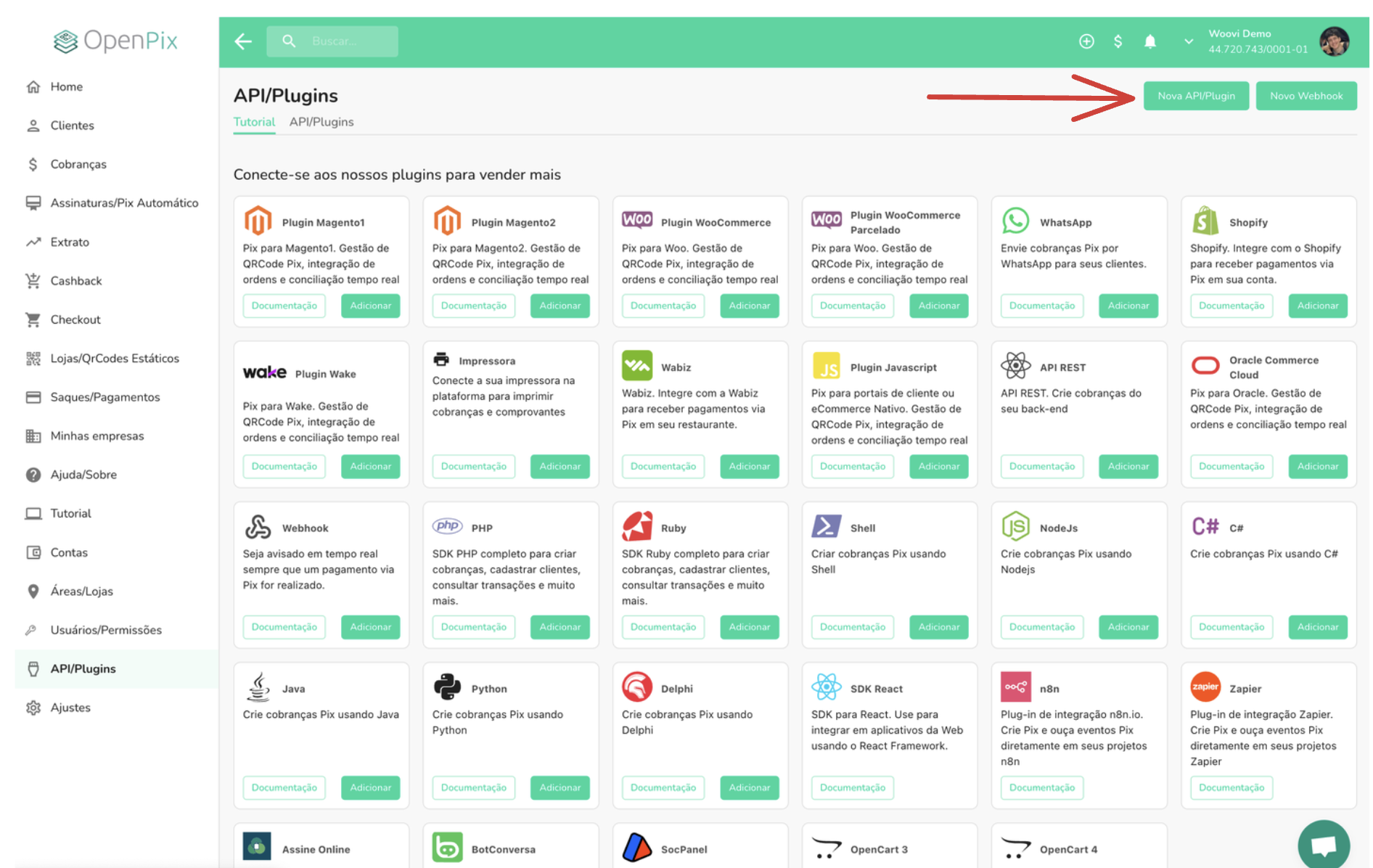1373x868 pixels.
Task: Open Cobranças in the sidebar
Action: [x=78, y=164]
